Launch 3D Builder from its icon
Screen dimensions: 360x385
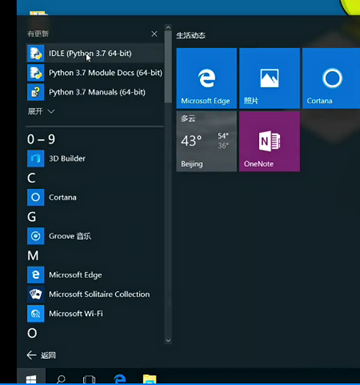point(35,158)
